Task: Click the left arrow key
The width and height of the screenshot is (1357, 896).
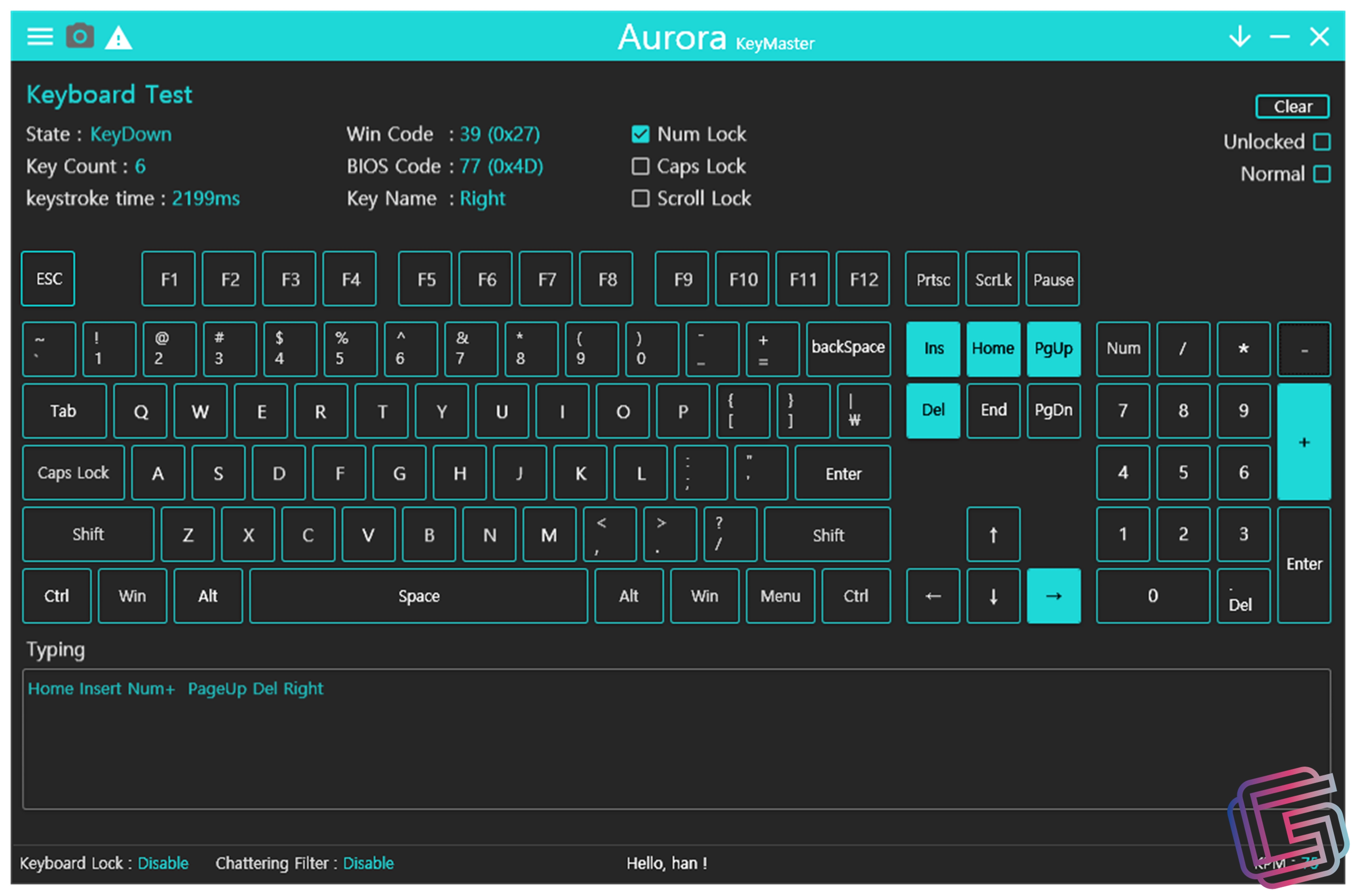Action: pos(933,596)
